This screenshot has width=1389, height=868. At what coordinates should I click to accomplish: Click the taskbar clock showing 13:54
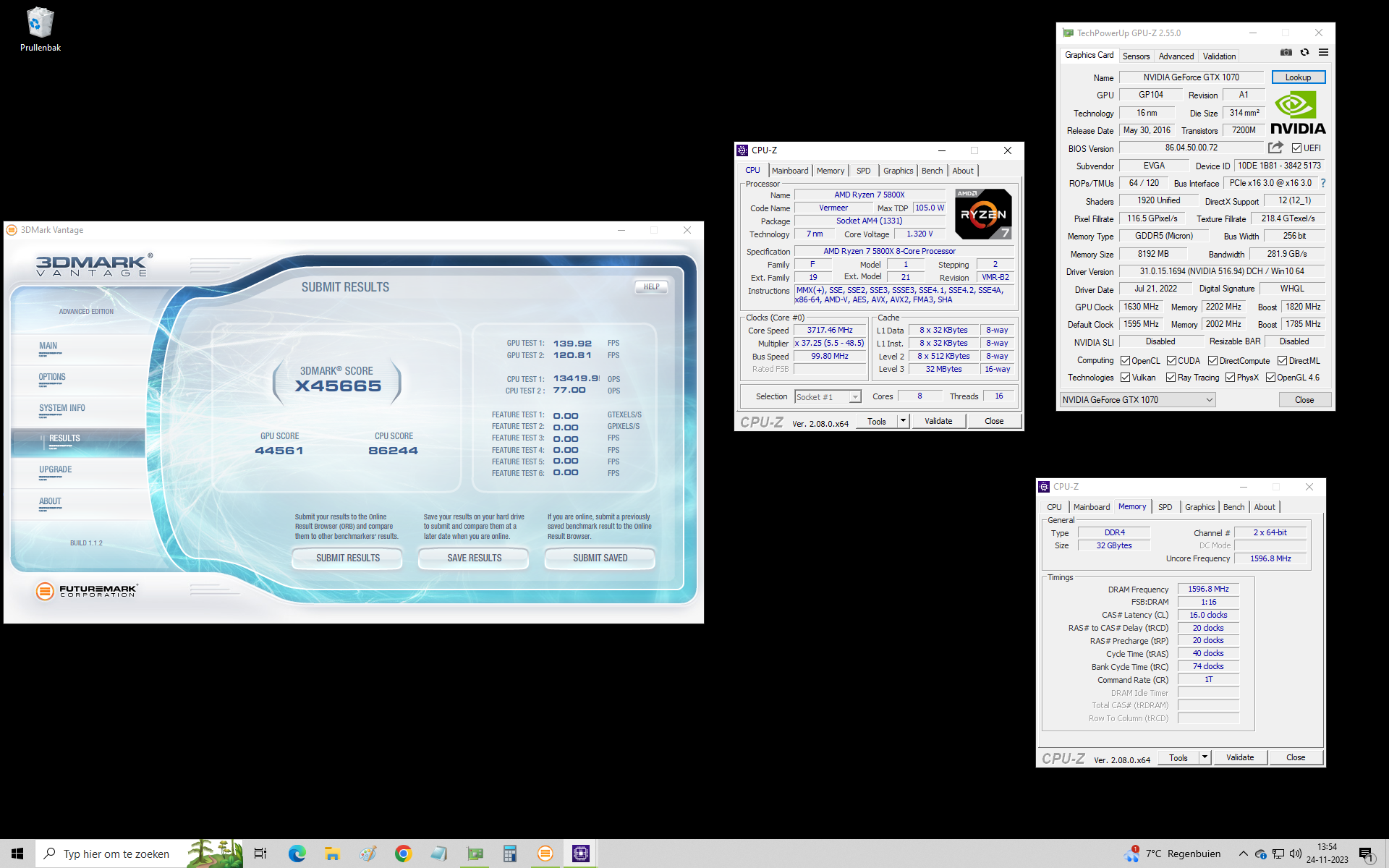[x=1328, y=854]
